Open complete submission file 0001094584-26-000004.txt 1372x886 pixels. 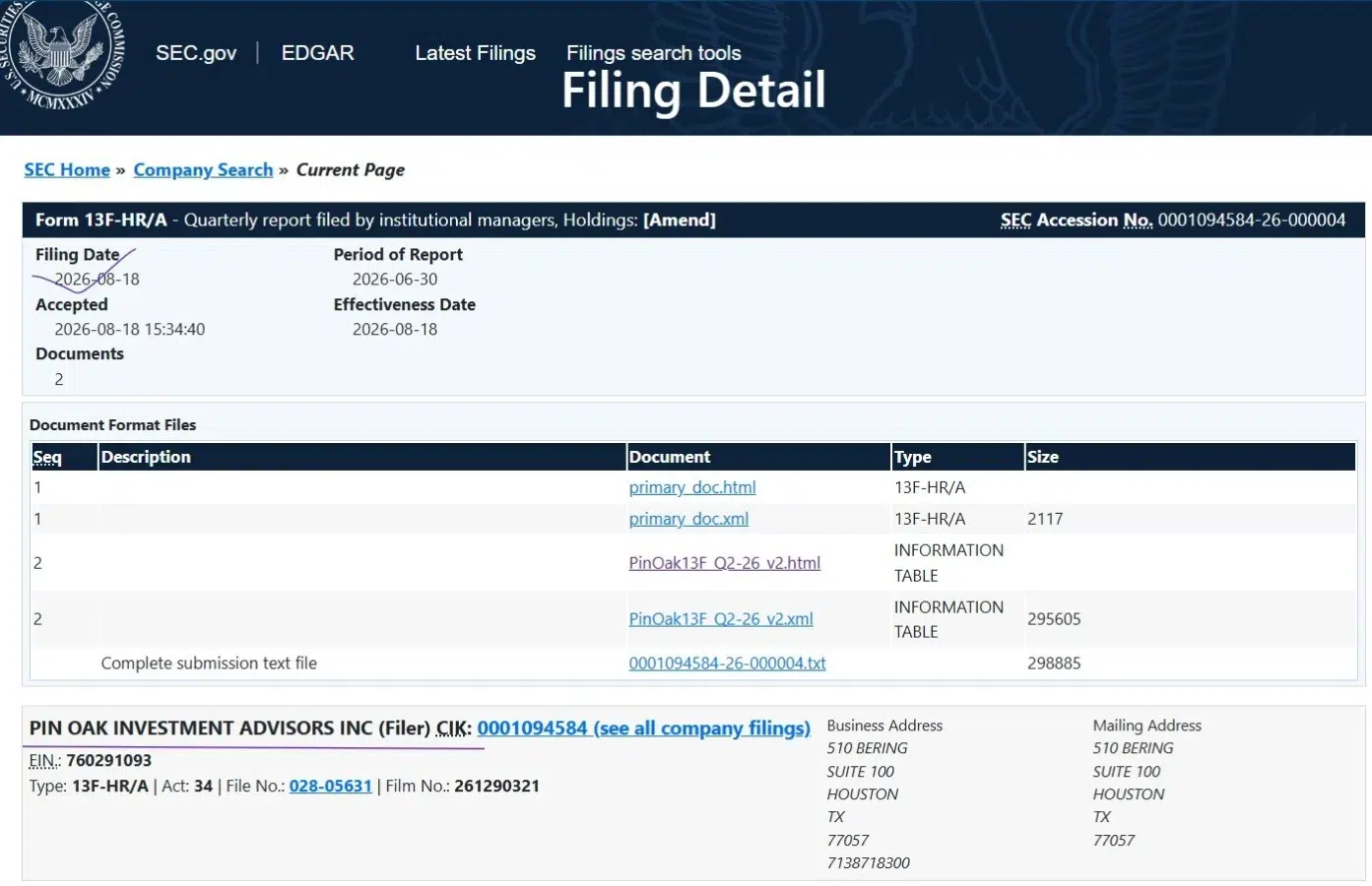[727, 664]
